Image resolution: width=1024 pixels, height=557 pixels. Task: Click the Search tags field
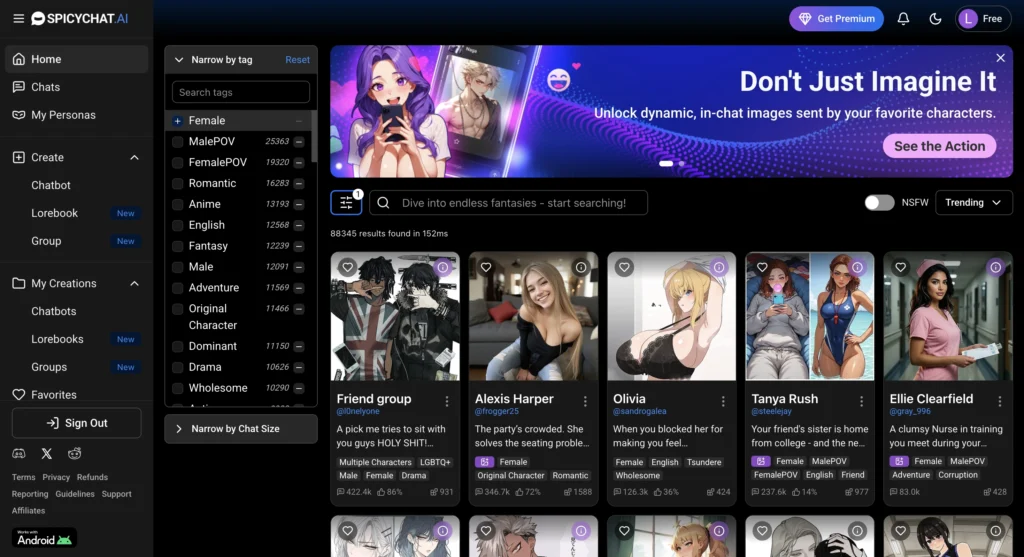tap(240, 92)
